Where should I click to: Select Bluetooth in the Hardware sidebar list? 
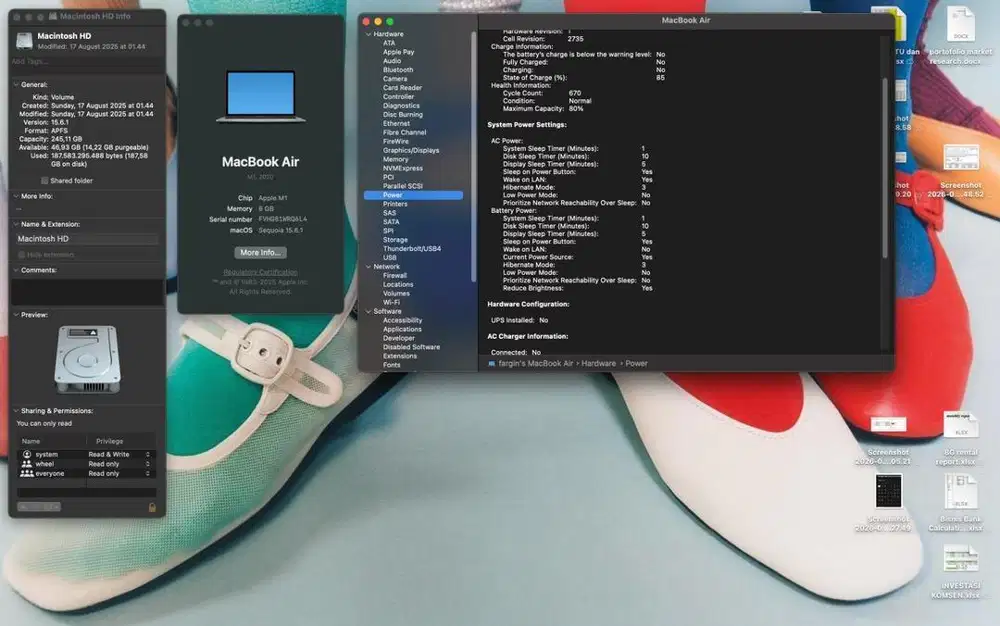point(398,69)
